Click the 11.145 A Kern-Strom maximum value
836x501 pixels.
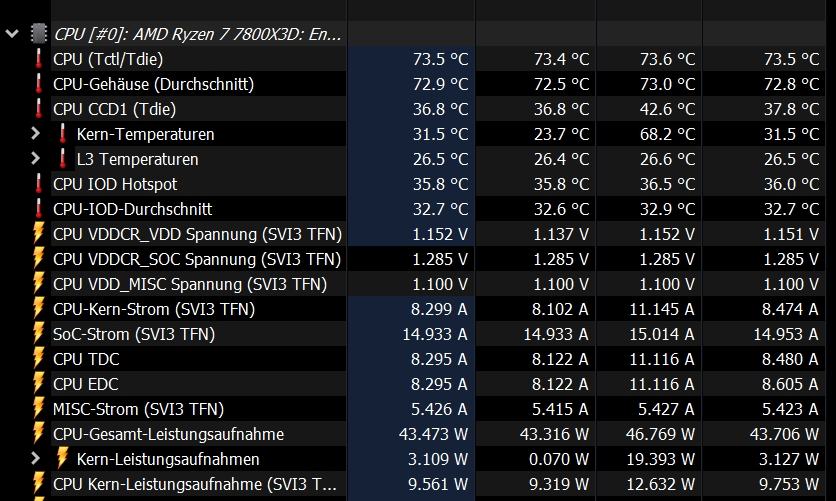tap(662, 309)
